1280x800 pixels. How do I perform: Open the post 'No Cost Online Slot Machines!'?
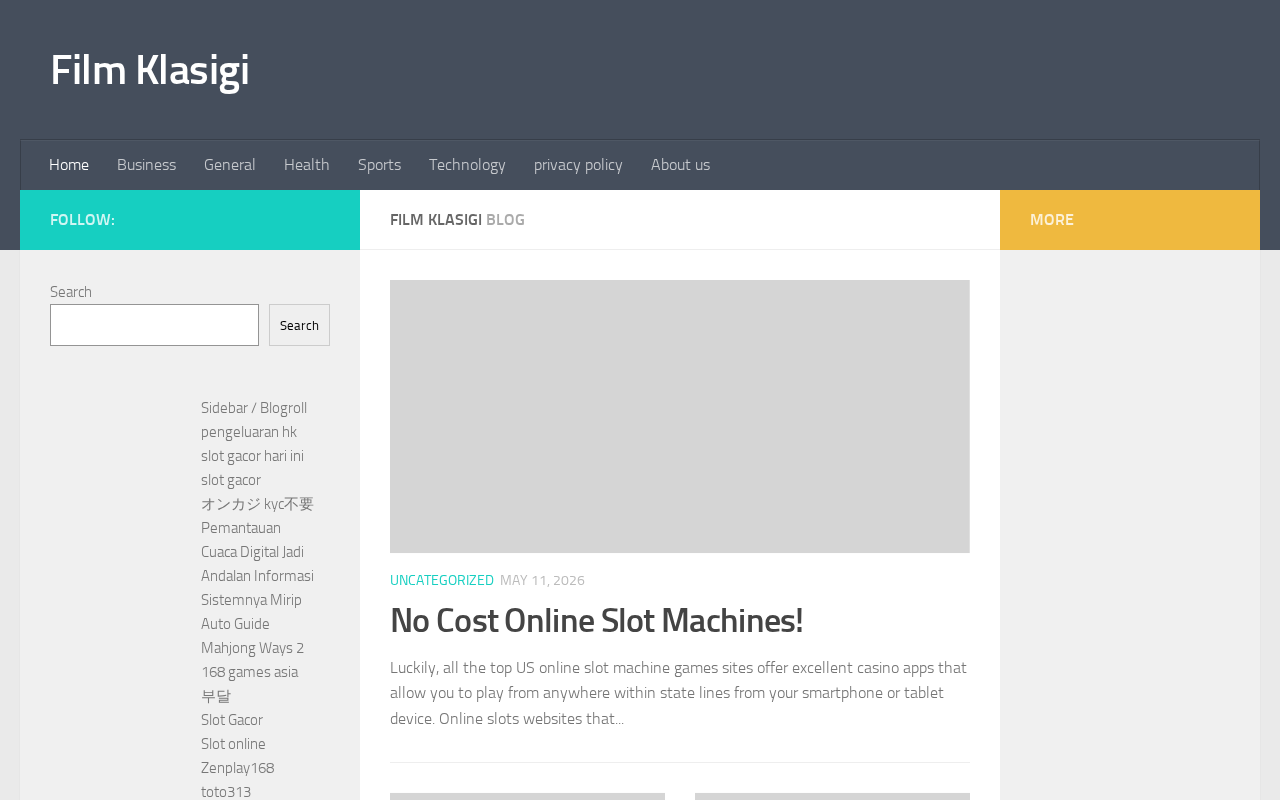coord(596,621)
